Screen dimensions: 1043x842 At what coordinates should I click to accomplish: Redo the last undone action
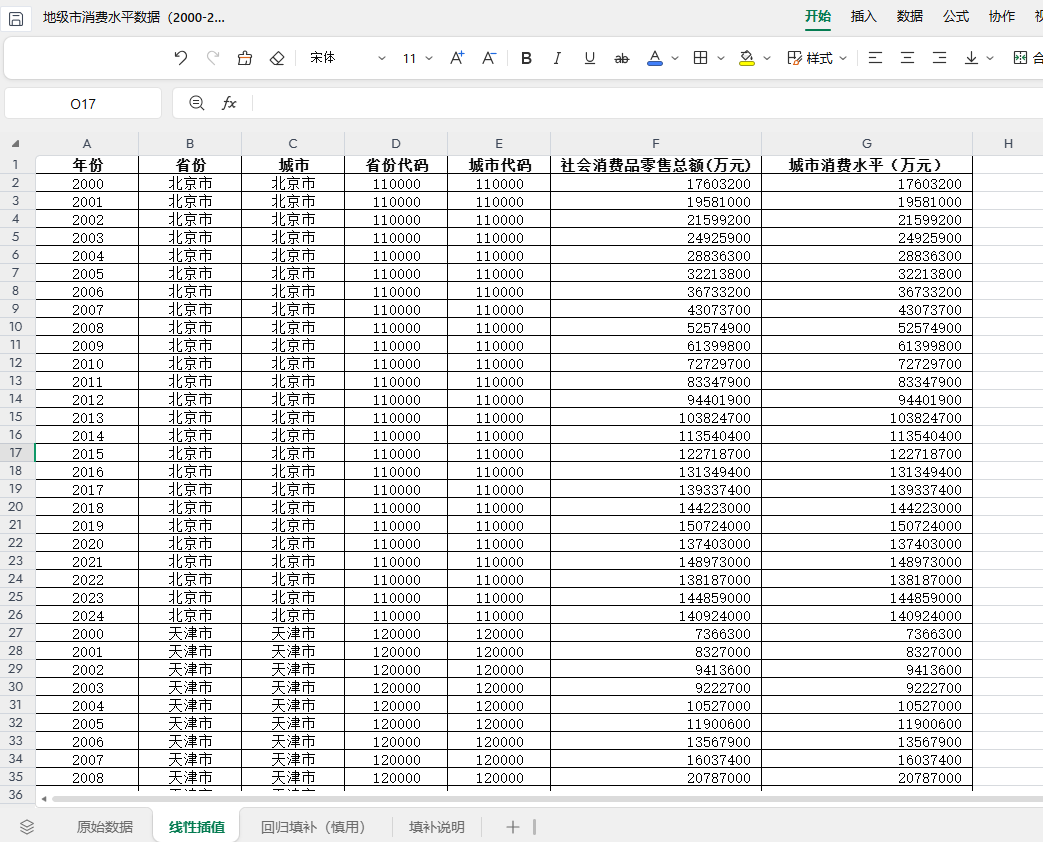click(x=213, y=59)
